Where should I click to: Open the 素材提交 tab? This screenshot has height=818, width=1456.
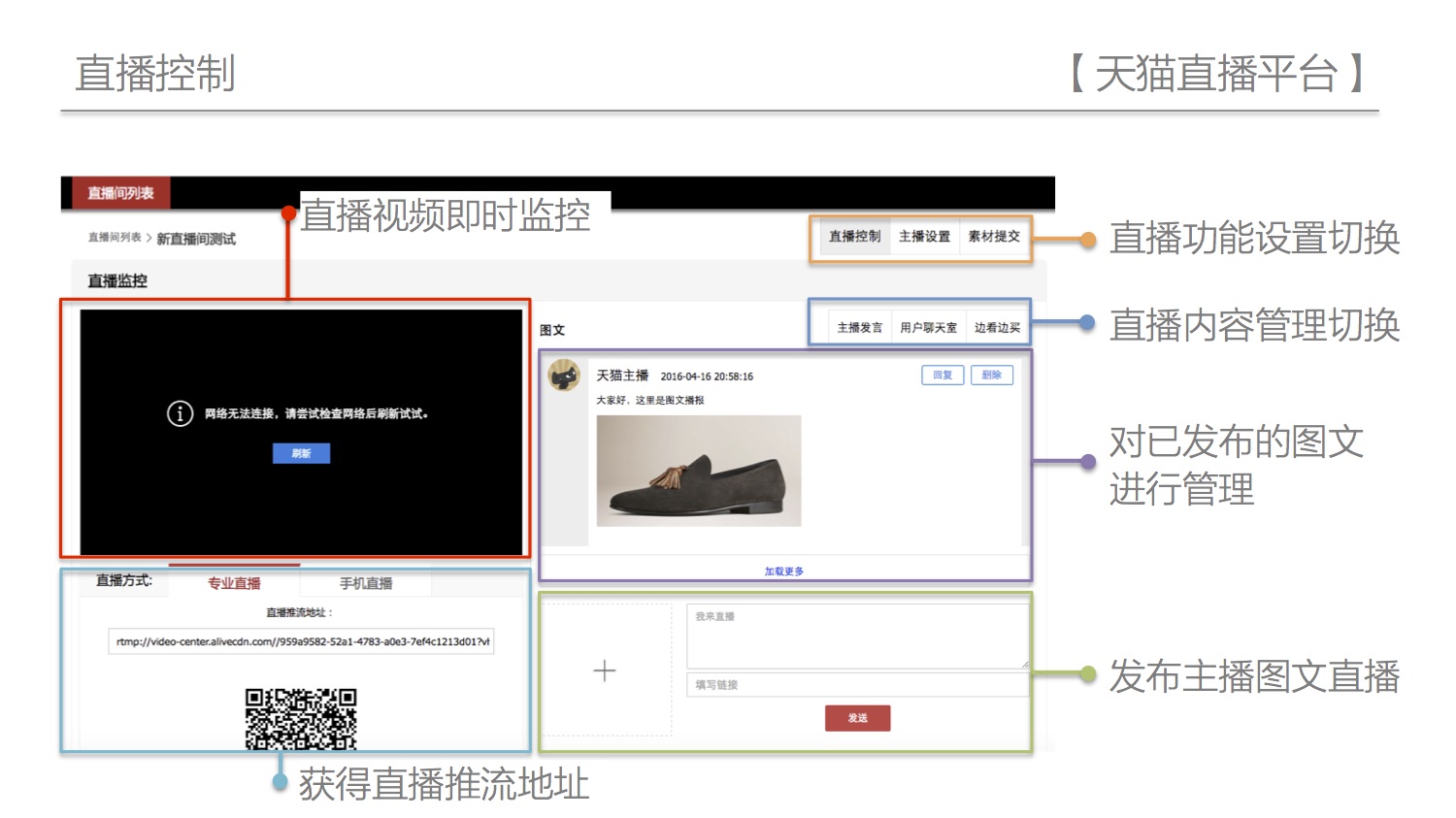click(x=994, y=236)
